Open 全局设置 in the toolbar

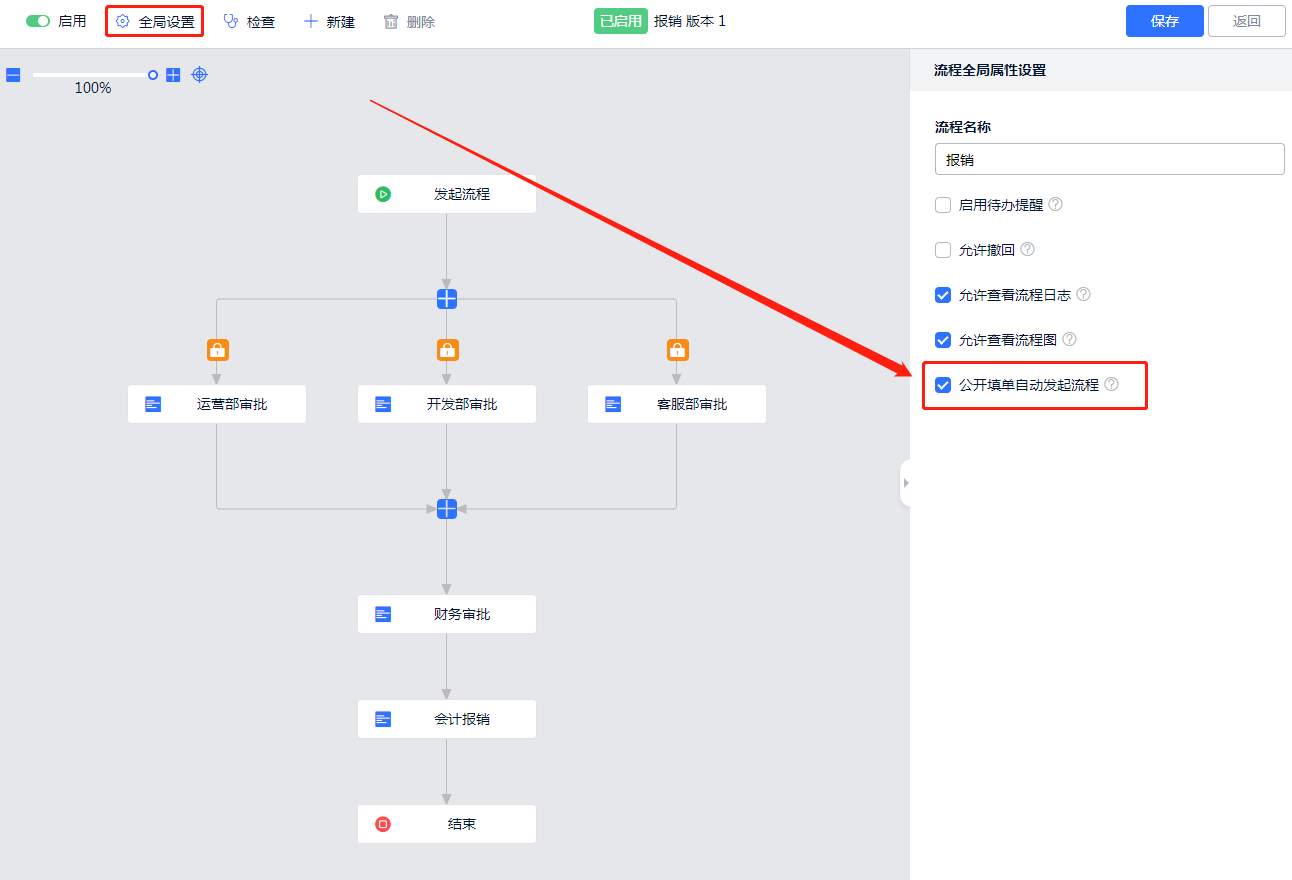155,21
